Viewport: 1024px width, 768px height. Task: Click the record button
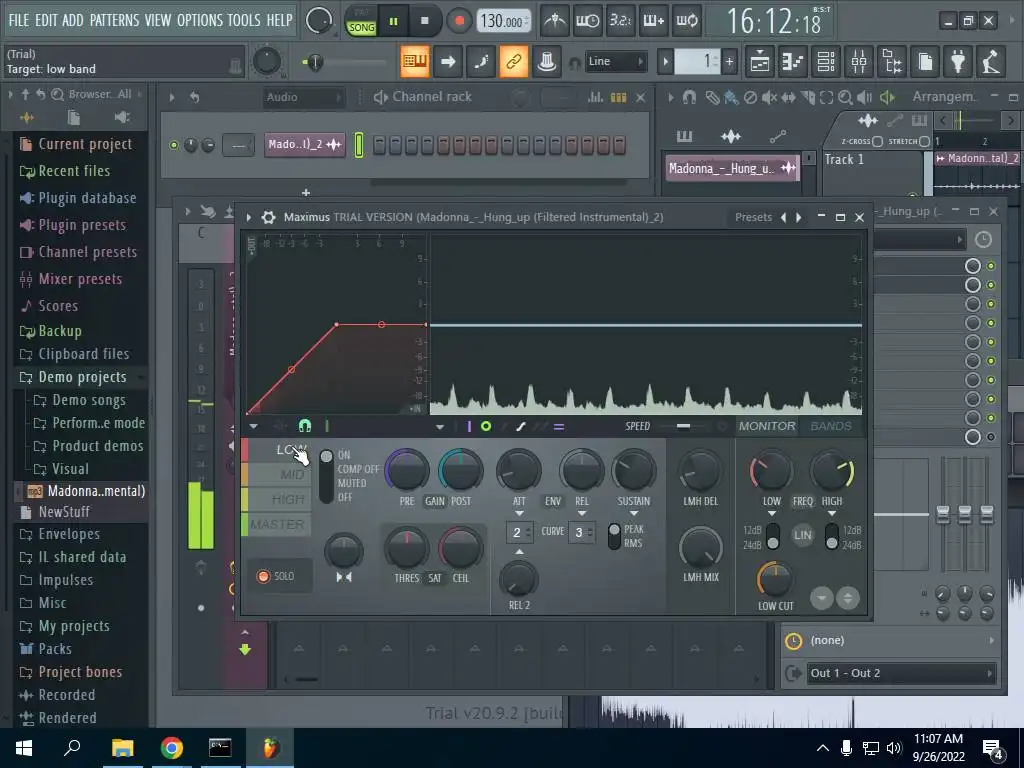click(x=460, y=22)
